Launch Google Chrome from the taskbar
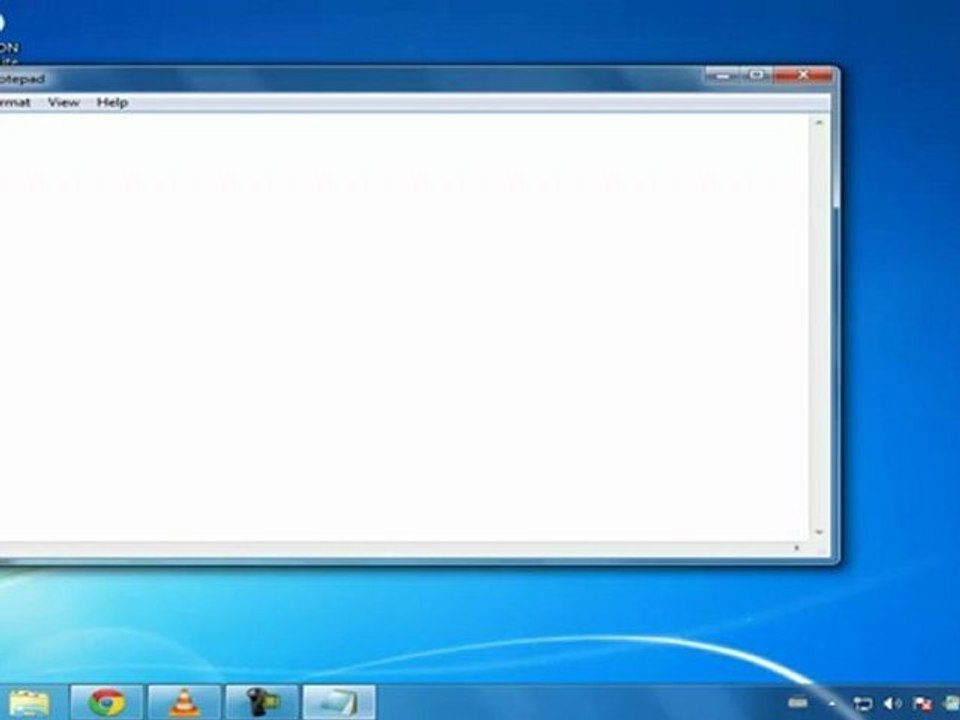 [107, 702]
